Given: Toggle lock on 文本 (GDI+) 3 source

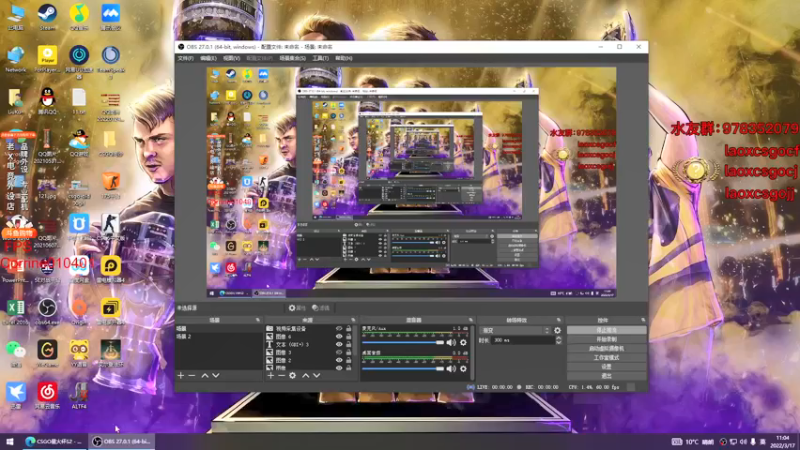Looking at the screenshot, I should (348, 344).
